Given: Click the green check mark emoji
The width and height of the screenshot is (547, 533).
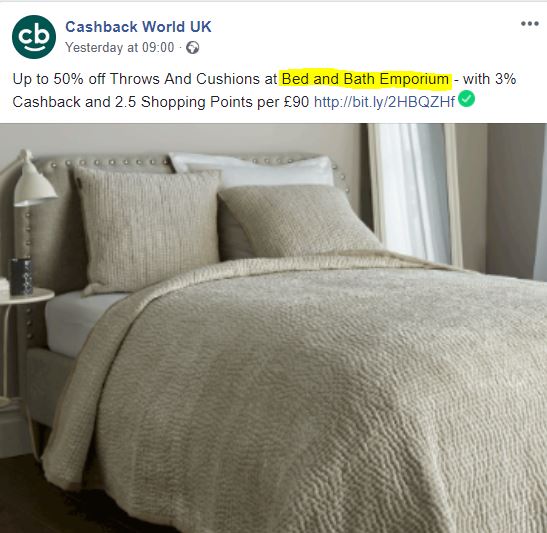Looking at the screenshot, I should click(466, 99).
